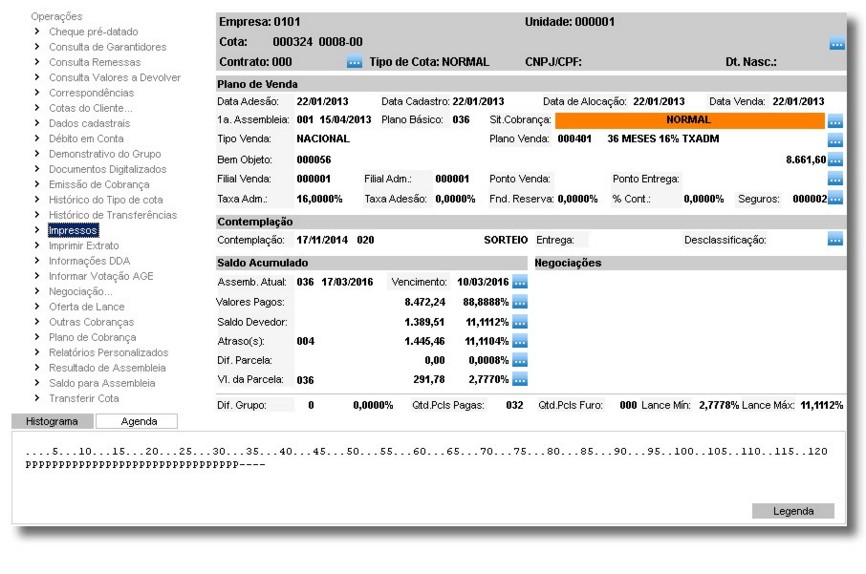Viewport: 866px width, 574px height.
Task: Open Histórico do Tipo de cota
Action: pyautogui.click(x=106, y=199)
